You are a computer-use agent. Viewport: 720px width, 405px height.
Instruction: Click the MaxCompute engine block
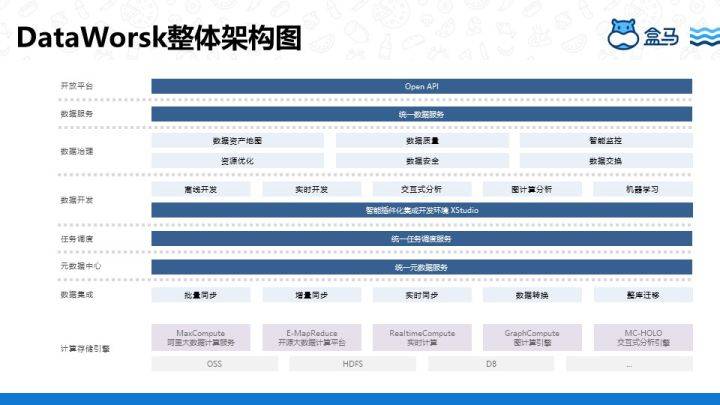(201, 337)
